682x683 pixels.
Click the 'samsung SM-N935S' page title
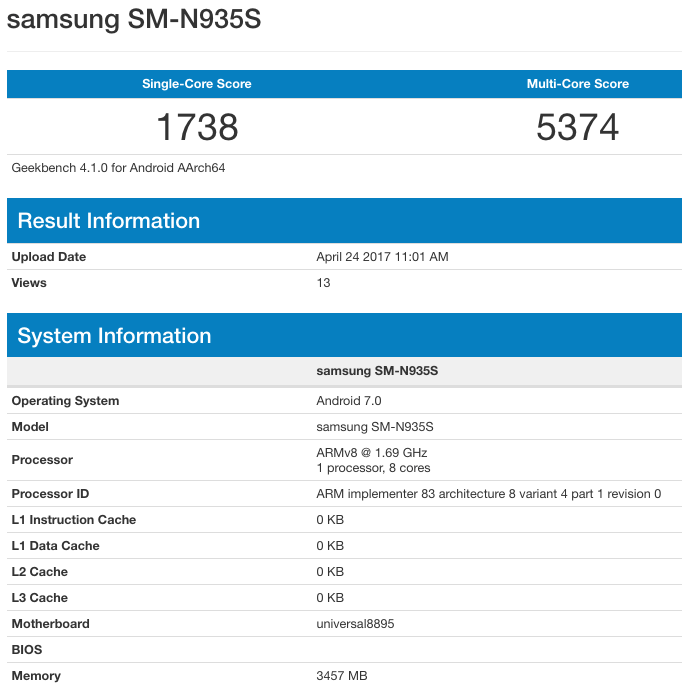[x=134, y=20]
